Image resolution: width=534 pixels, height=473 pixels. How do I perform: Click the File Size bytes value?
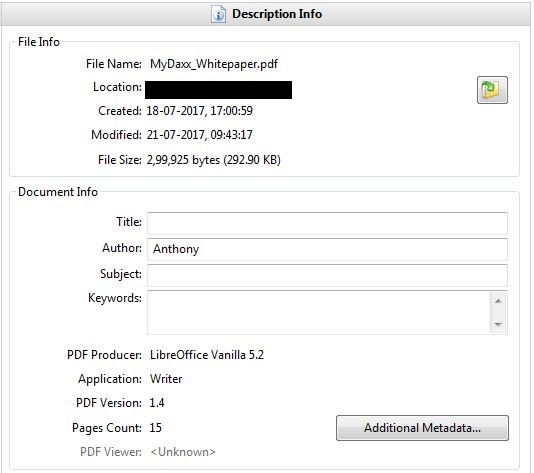[x=214, y=160]
